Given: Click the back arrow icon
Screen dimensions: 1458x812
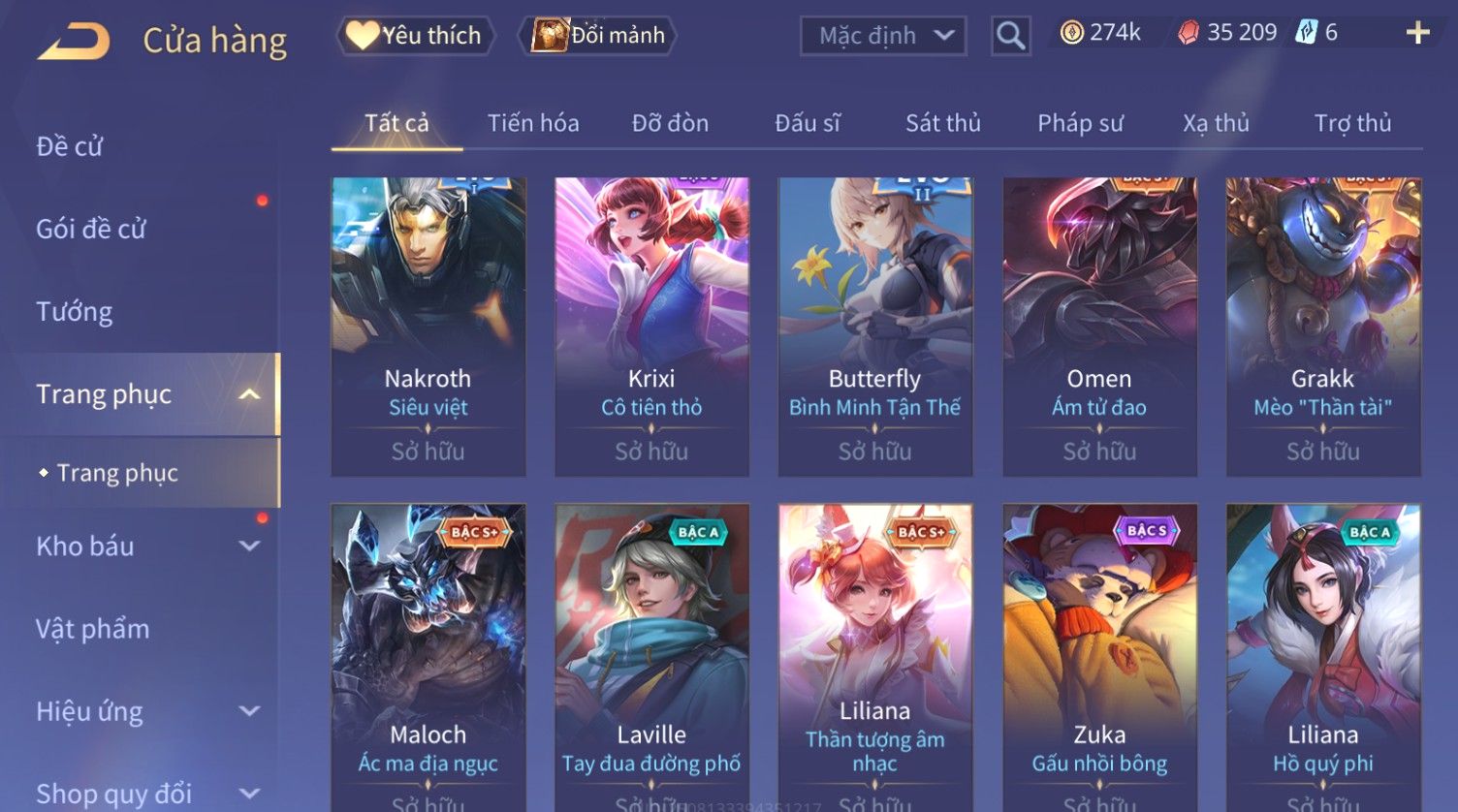Looking at the screenshot, I should point(74,41).
